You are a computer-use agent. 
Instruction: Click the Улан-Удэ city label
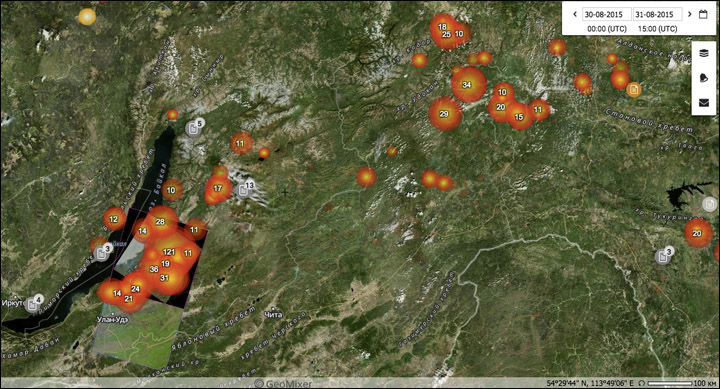(112, 319)
